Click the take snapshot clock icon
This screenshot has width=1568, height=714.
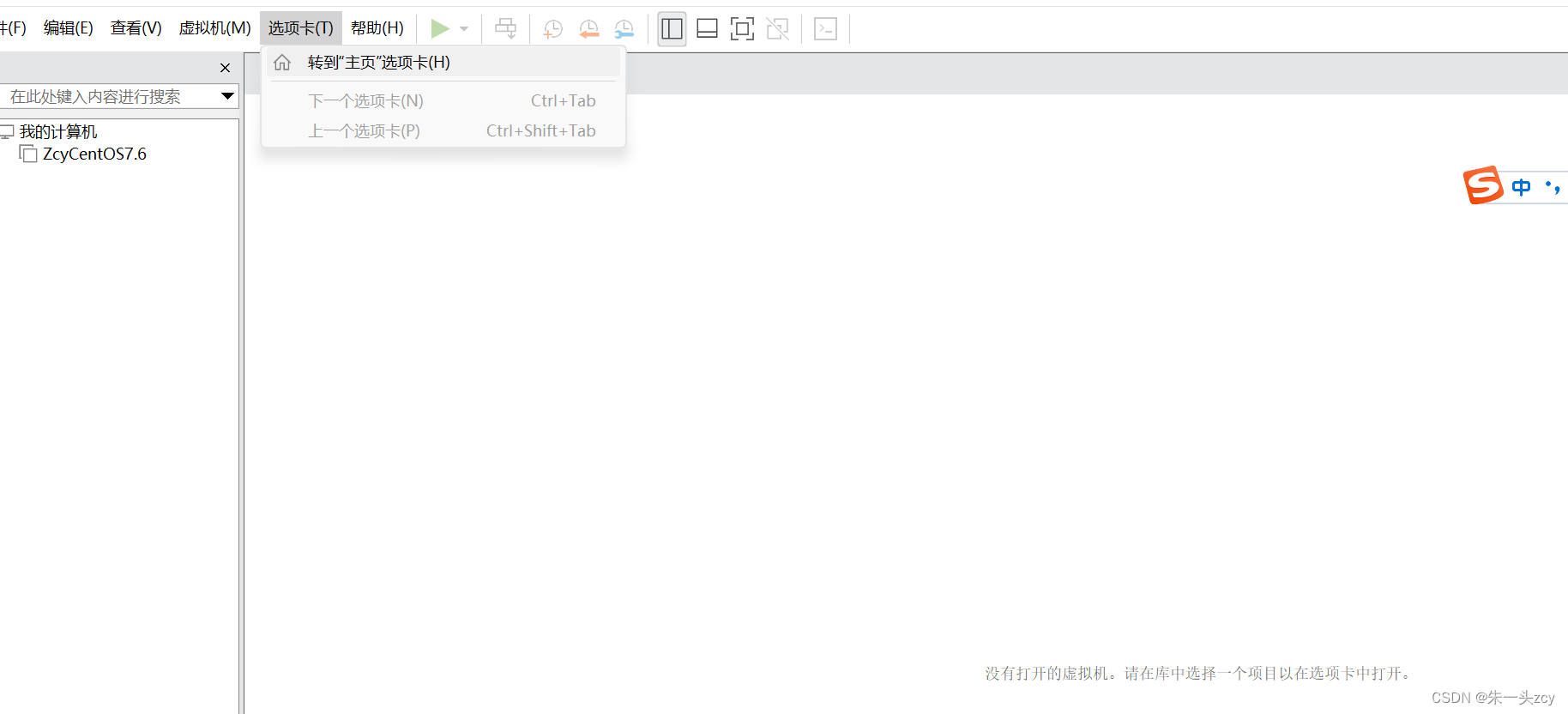point(552,28)
